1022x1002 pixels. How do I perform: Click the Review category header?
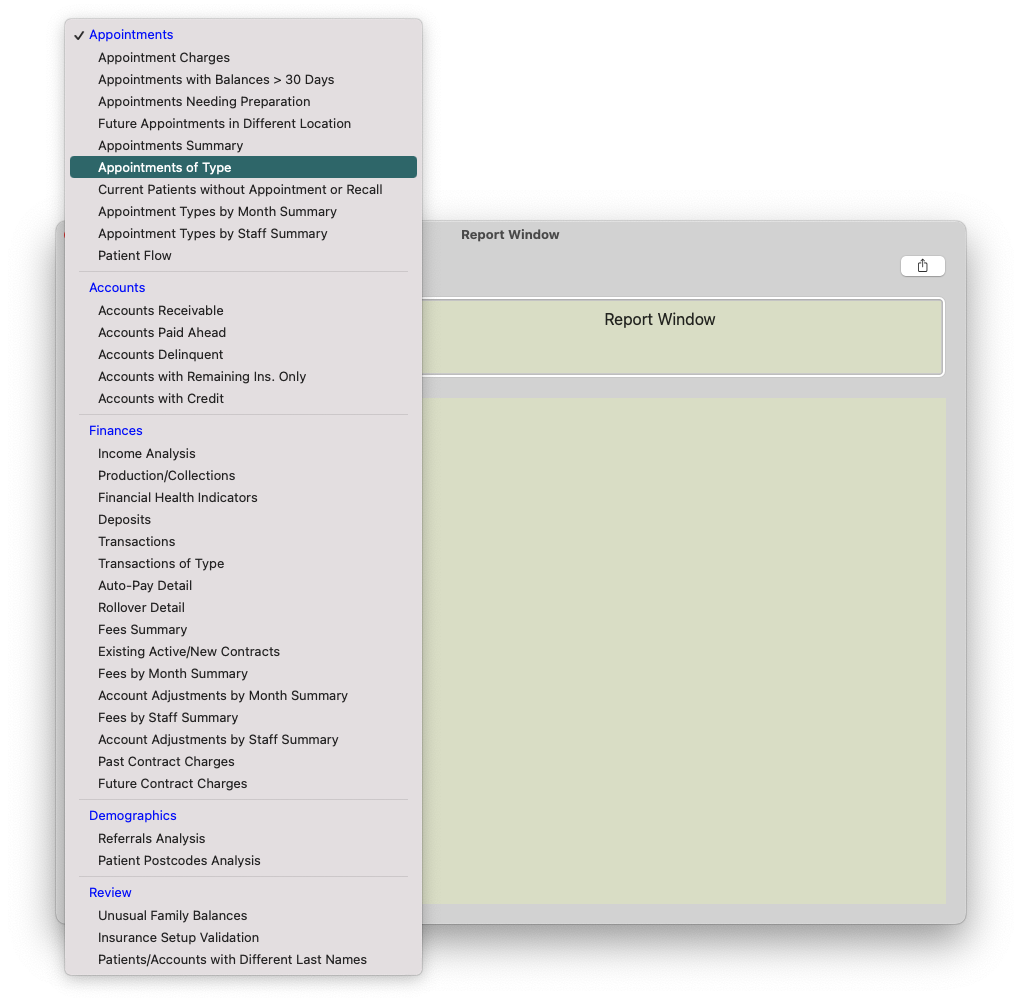pos(110,892)
